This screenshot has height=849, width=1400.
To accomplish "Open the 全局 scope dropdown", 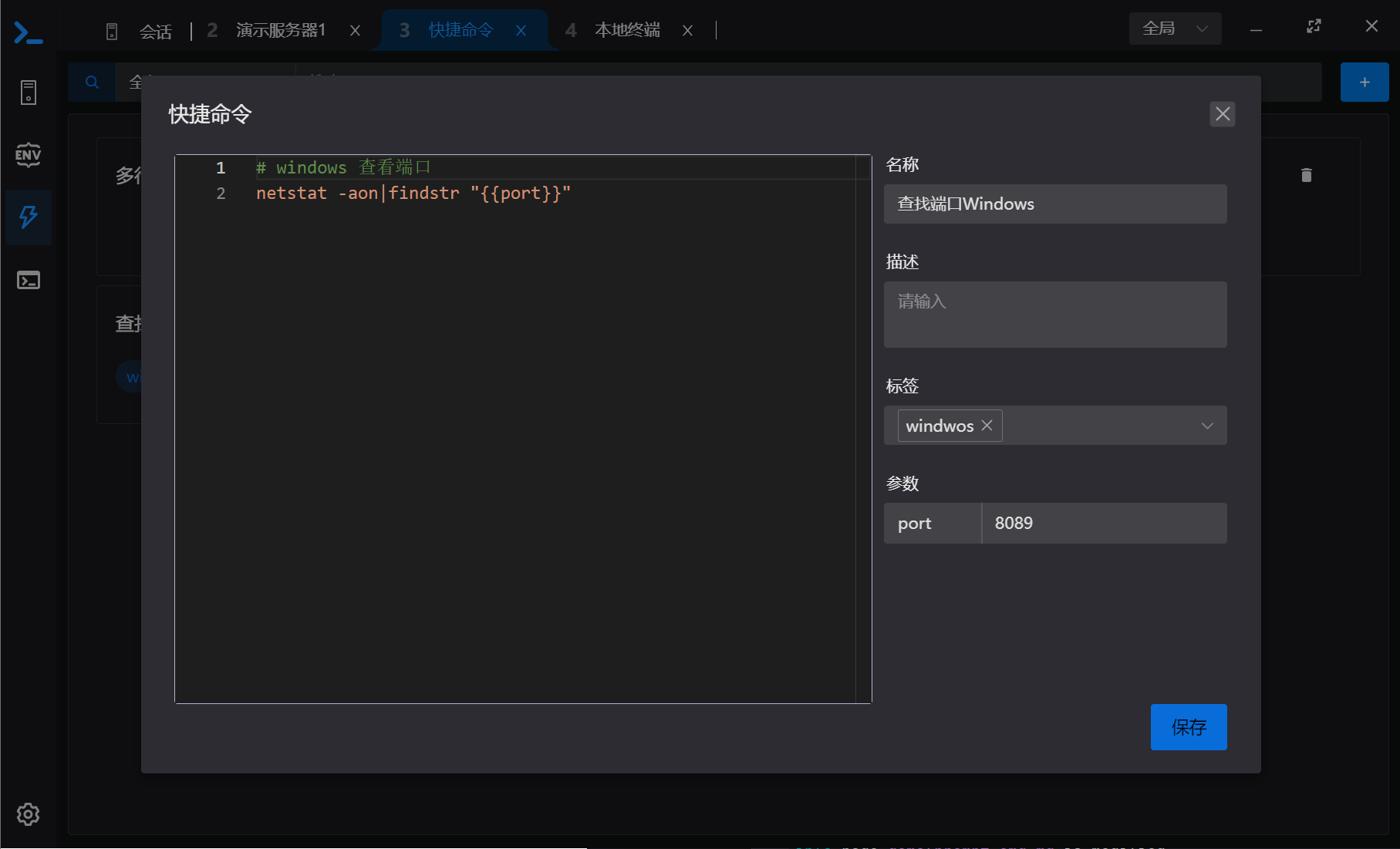I will 1175,29.
